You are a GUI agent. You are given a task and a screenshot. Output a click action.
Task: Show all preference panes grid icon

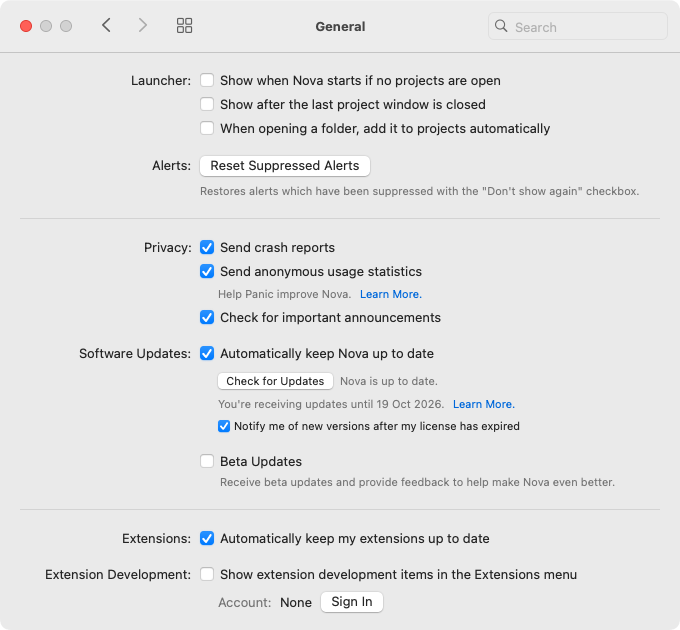point(184,26)
